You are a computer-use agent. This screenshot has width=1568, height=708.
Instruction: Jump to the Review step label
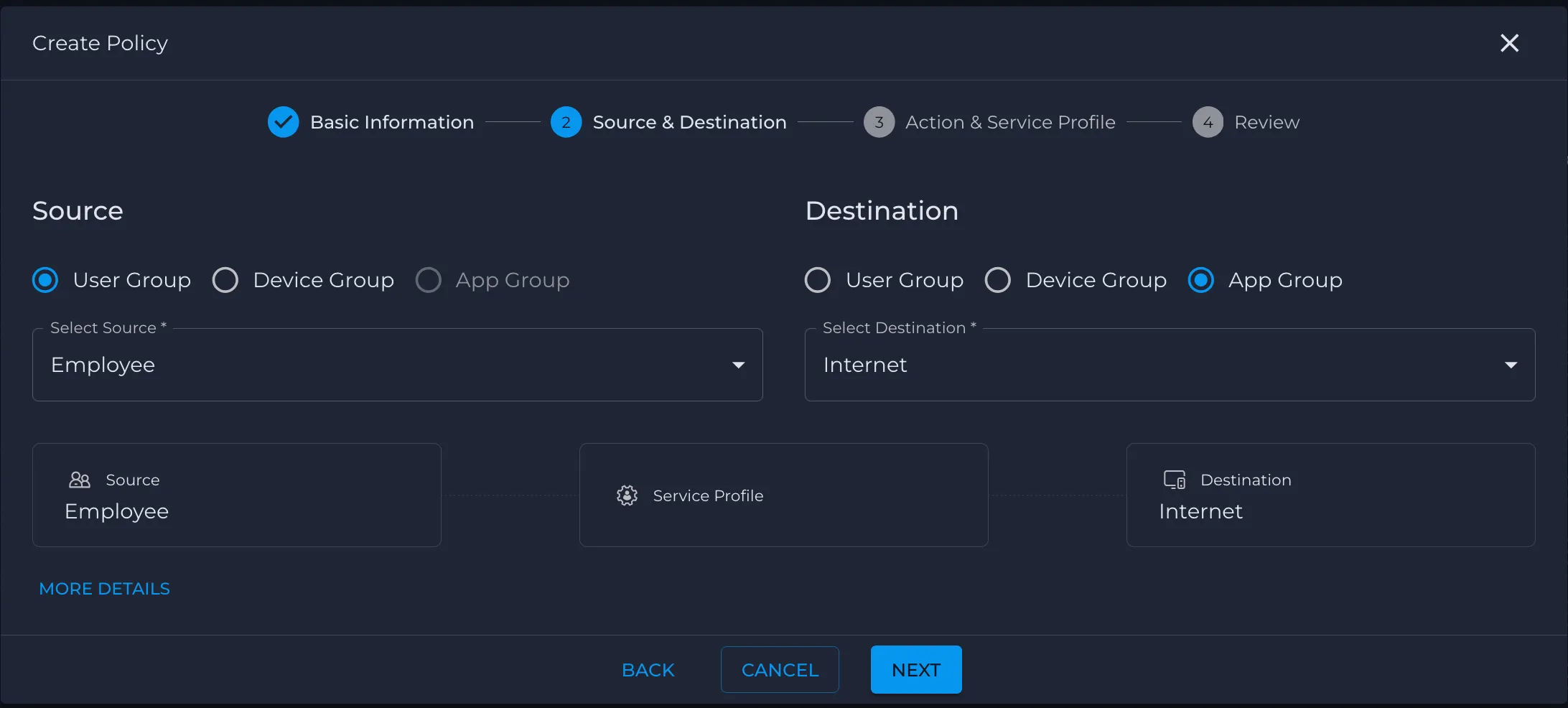[1266, 122]
